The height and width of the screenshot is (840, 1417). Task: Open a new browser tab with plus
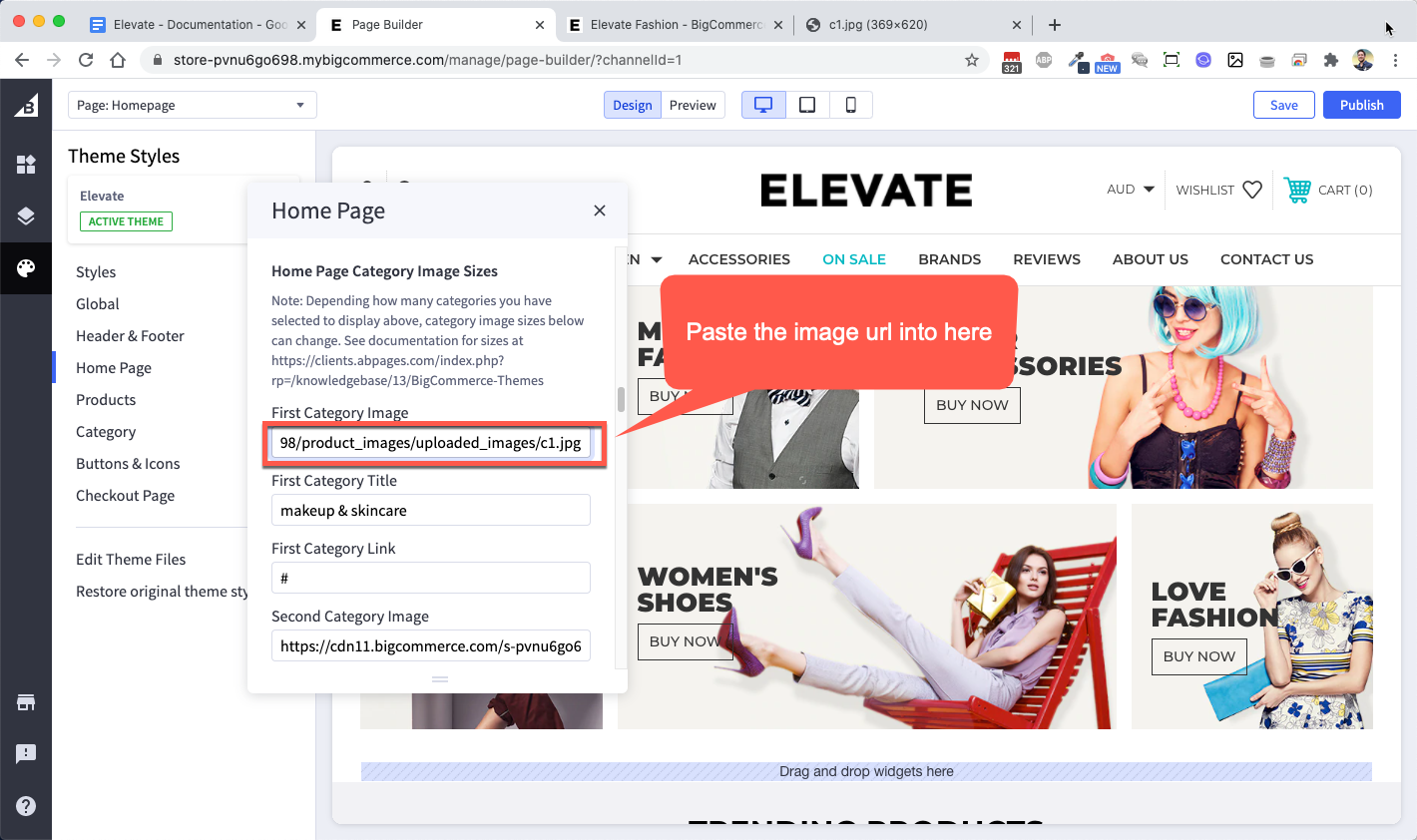(x=1055, y=25)
